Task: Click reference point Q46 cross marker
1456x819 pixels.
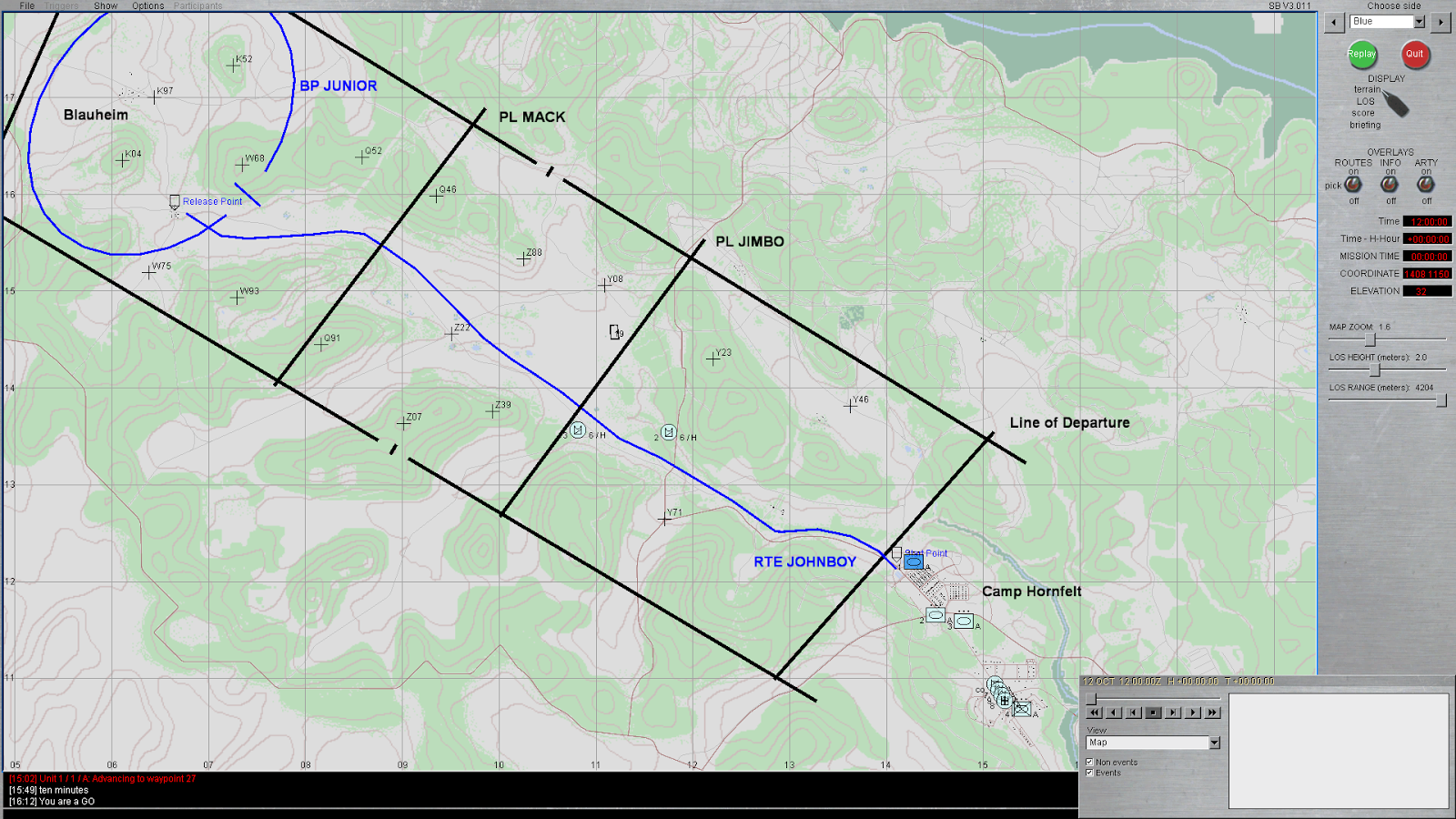Action: coord(436,195)
